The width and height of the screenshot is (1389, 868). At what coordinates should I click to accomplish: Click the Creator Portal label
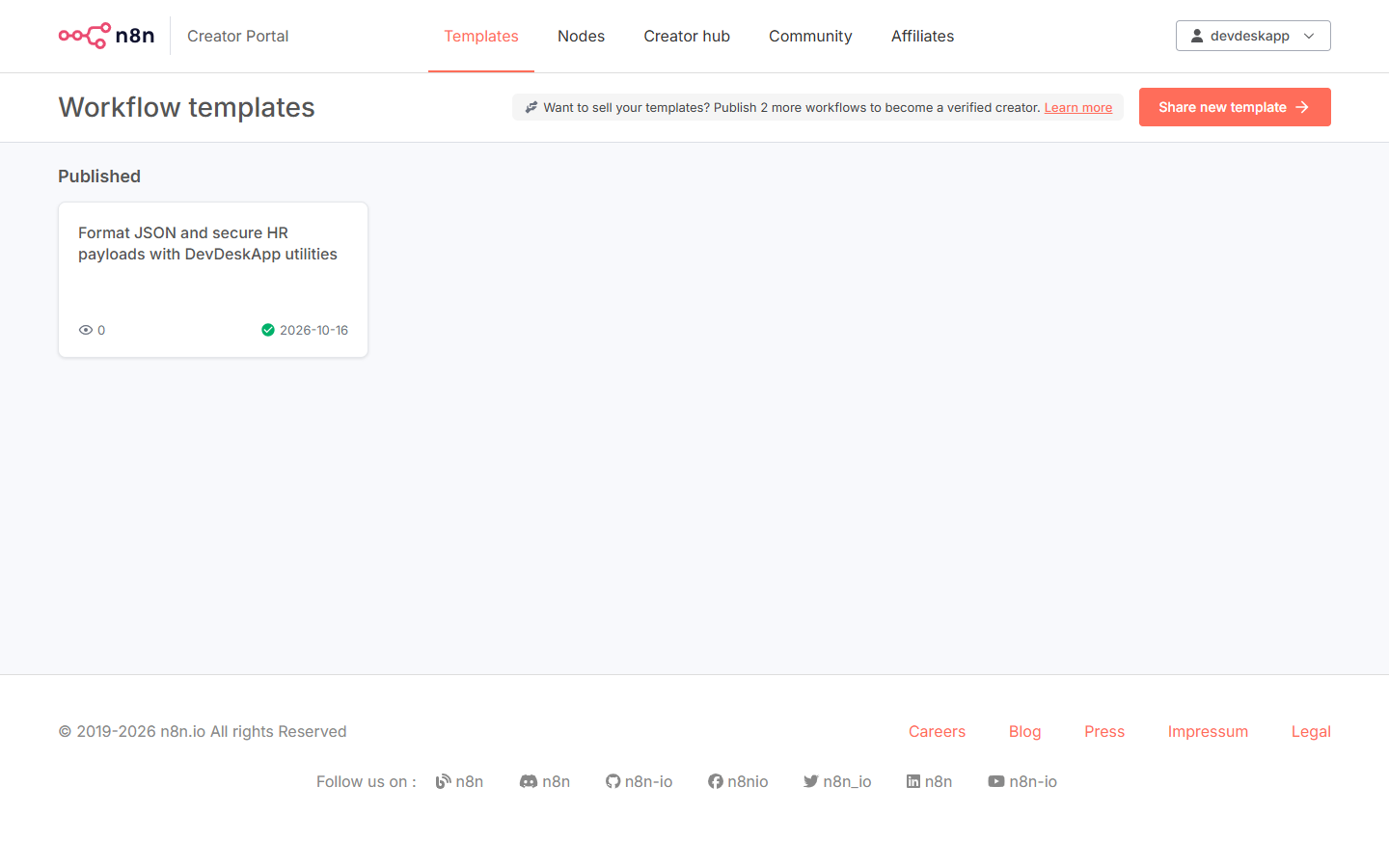point(237,36)
